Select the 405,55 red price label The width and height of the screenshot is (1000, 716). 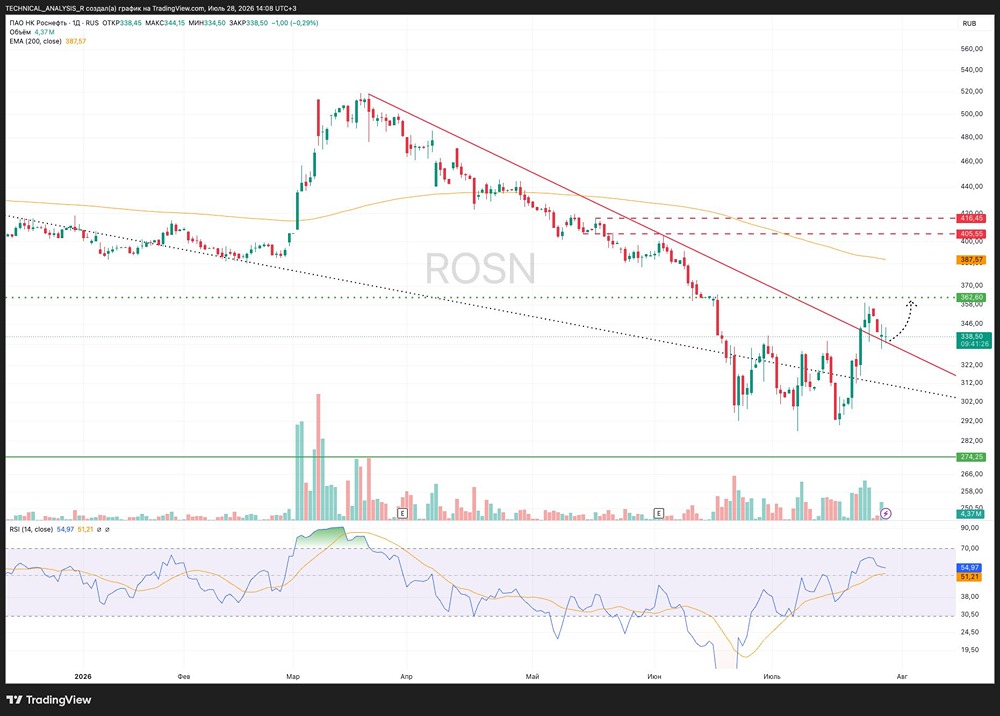tap(971, 234)
